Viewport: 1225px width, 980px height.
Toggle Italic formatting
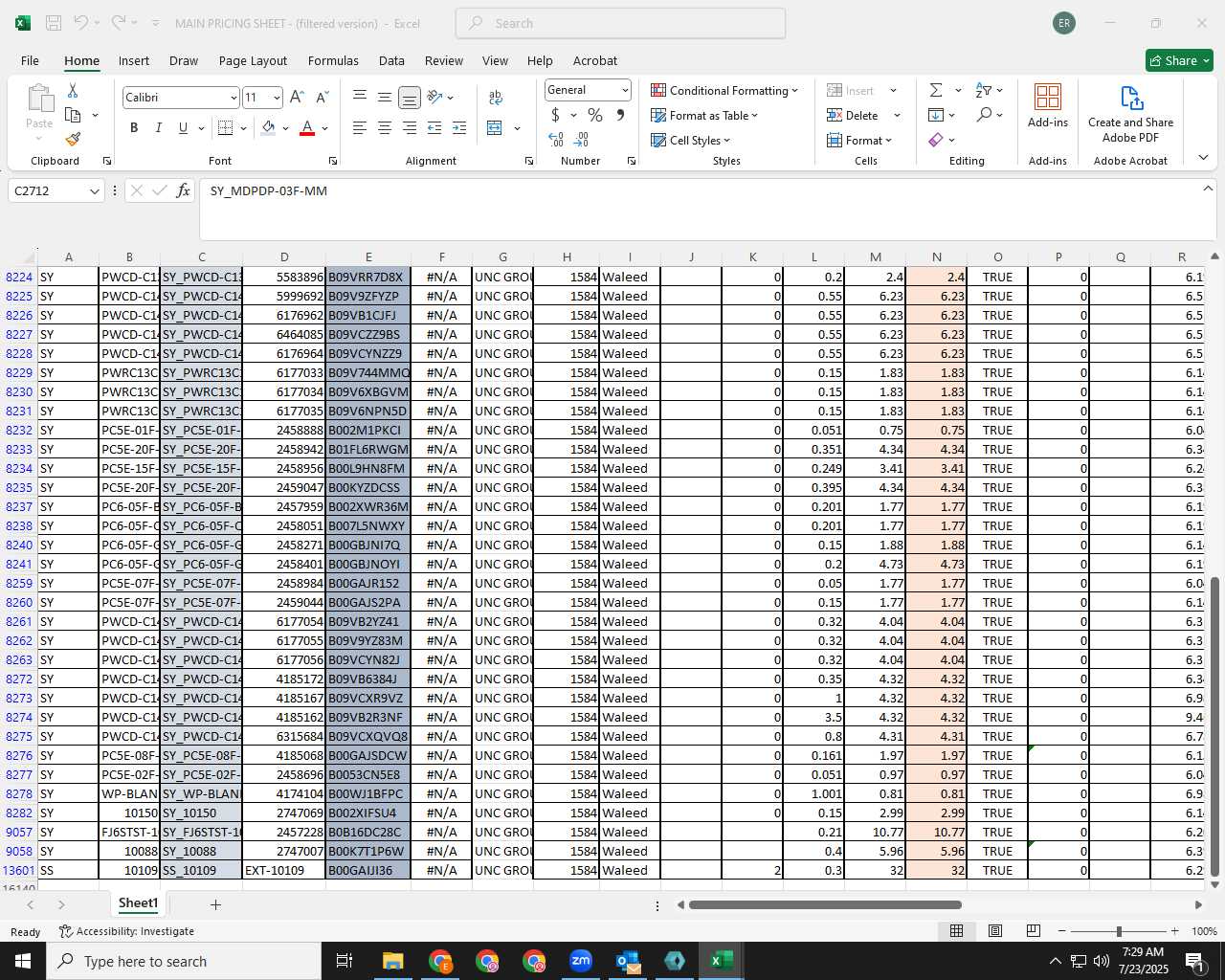click(x=158, y=127)
